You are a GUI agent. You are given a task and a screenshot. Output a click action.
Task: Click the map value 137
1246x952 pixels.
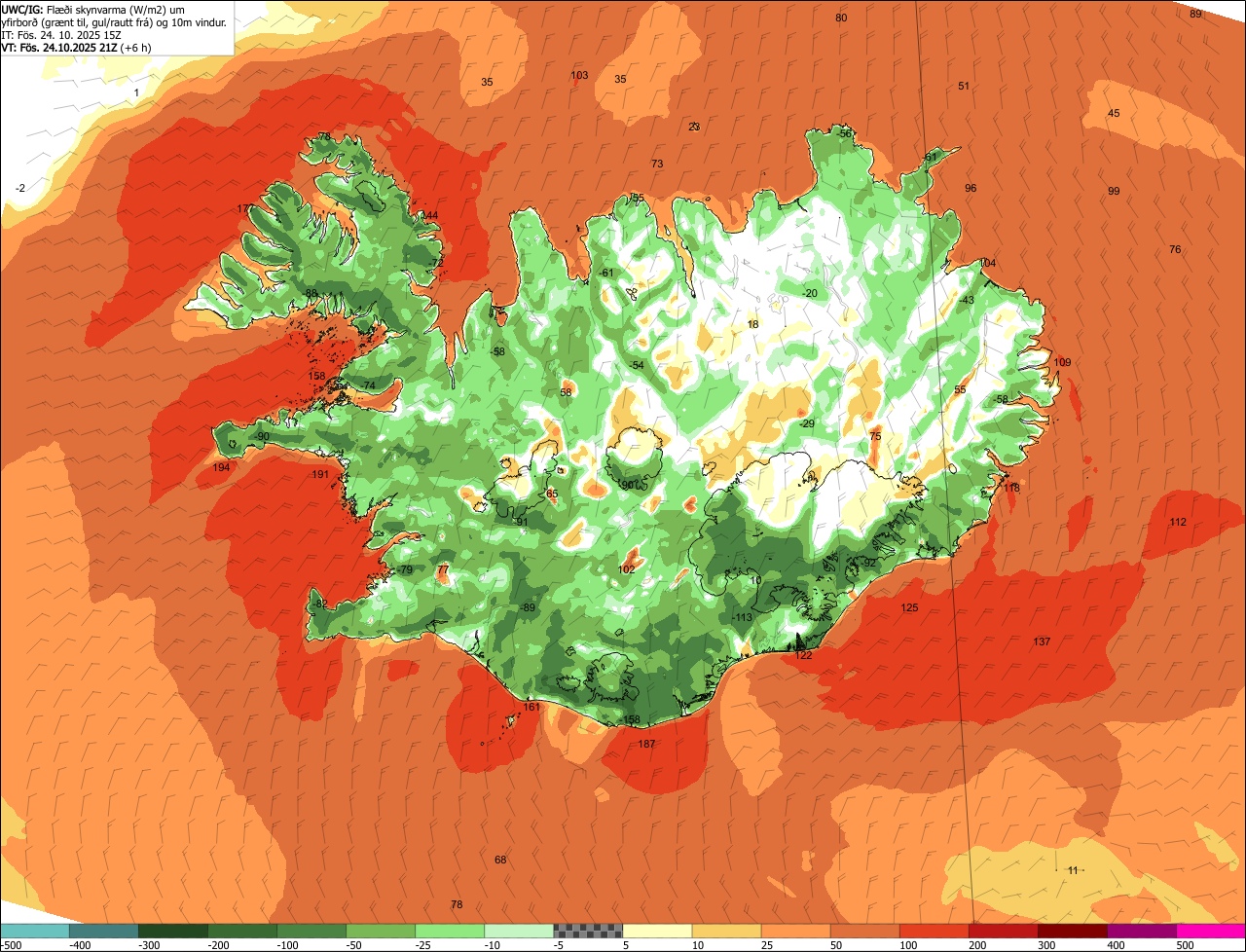pos(1042,642)
